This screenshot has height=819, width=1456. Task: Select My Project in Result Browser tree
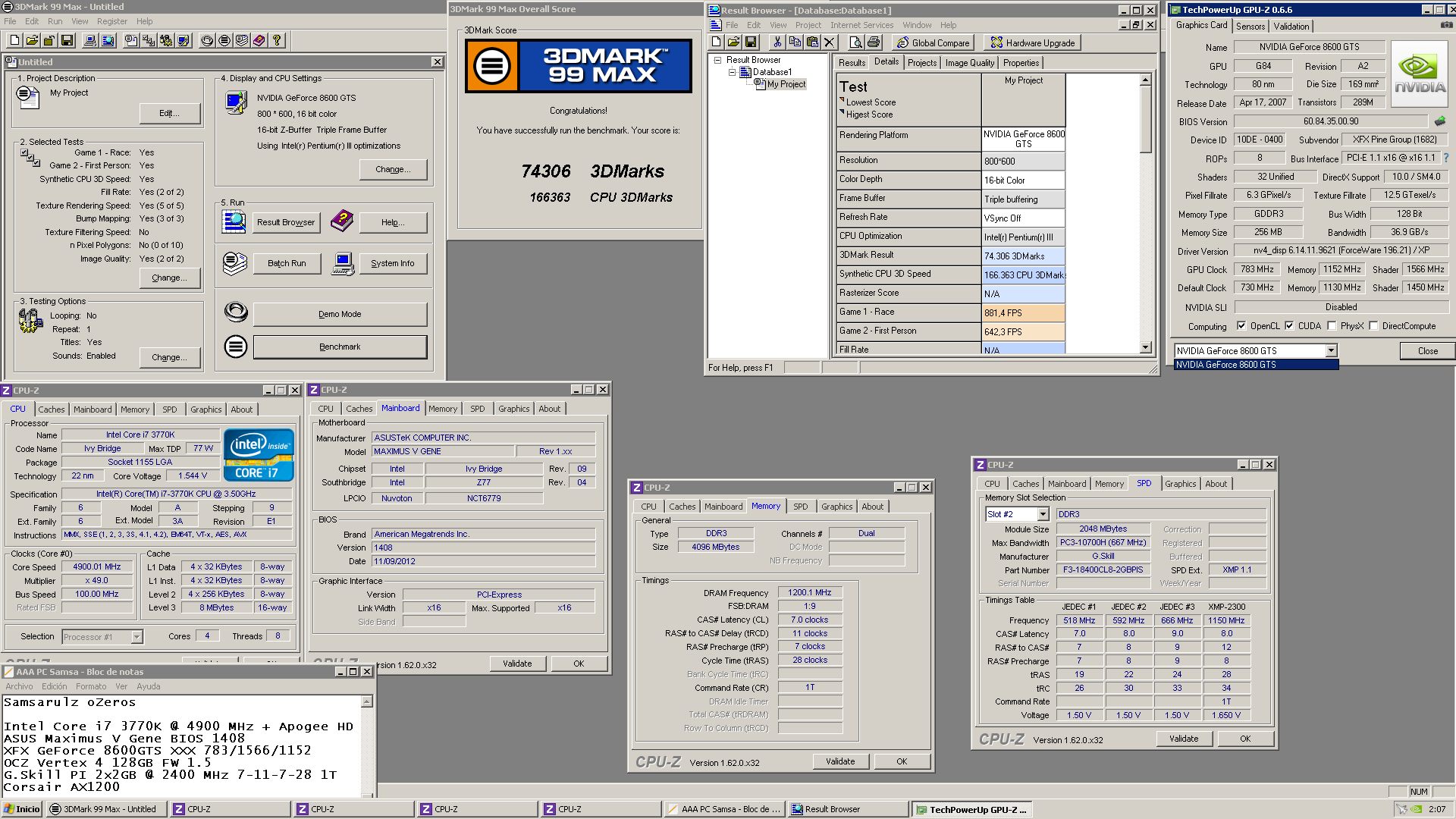coord(786,84)
